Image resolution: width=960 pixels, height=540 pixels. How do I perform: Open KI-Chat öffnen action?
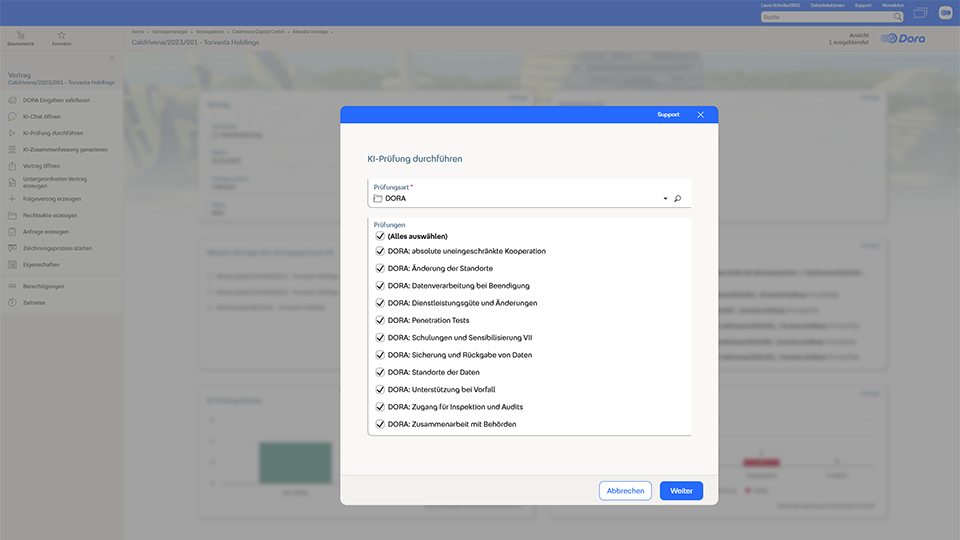42,117
